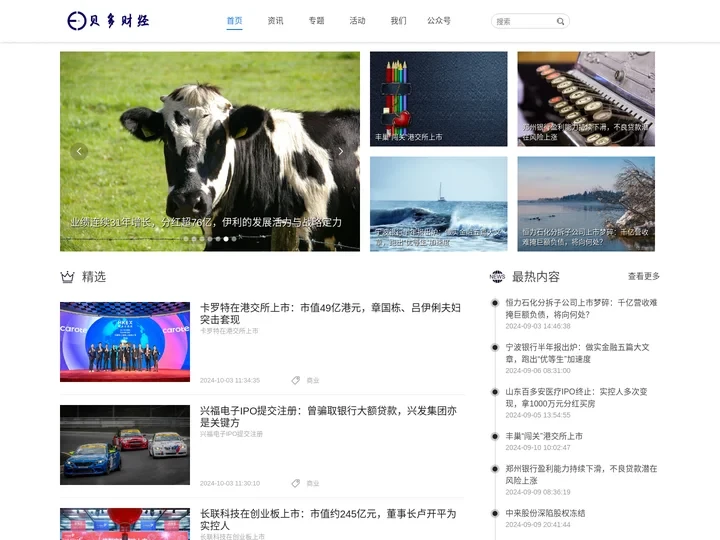Click timestamp 2024-09-05 13:54:55
The height and width of the screenshot is (540, 720).
538,415
